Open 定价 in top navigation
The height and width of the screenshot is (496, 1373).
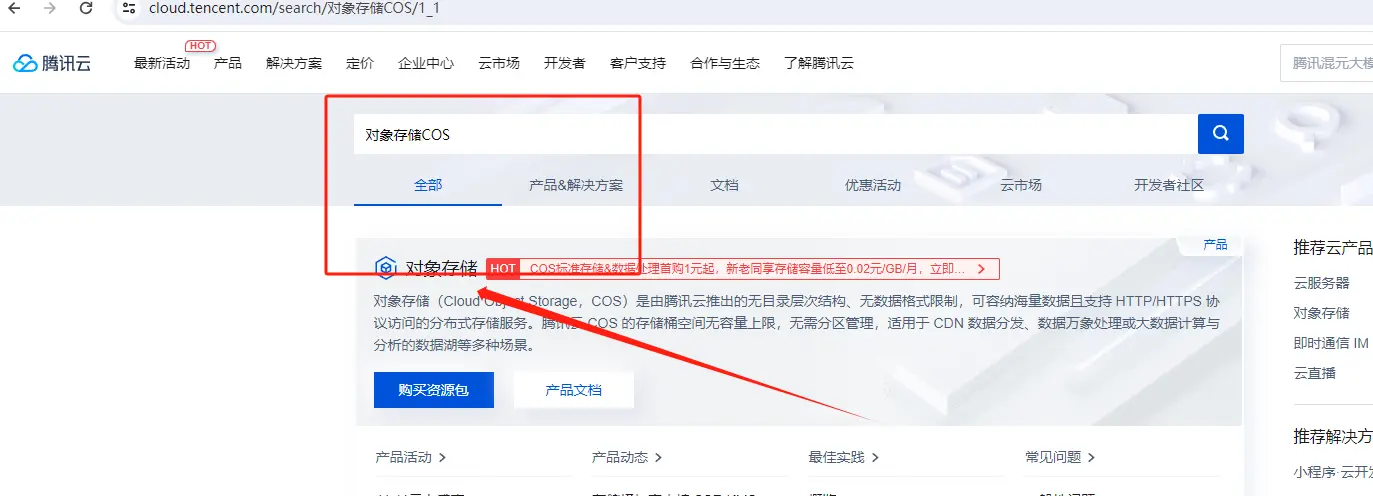point(360,63)
